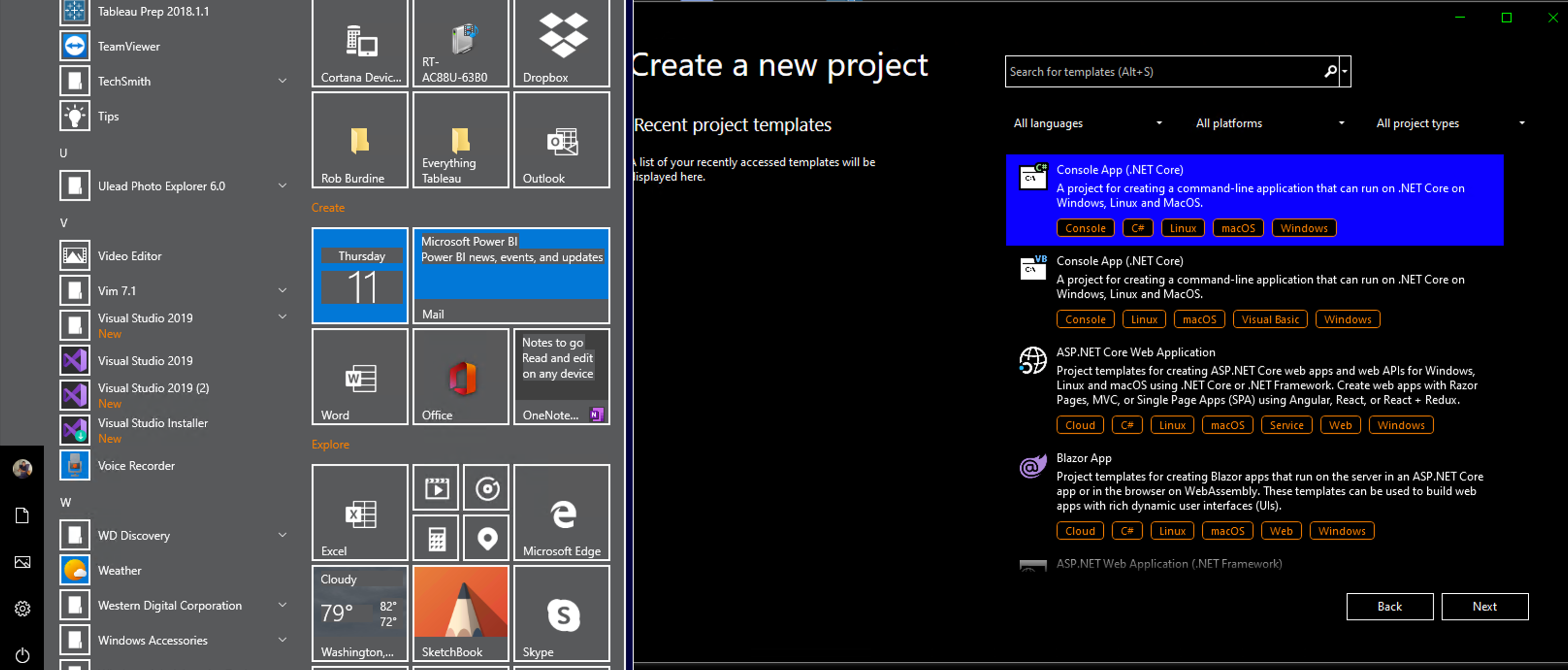Open the SketchBook tile

pos(461,613)
